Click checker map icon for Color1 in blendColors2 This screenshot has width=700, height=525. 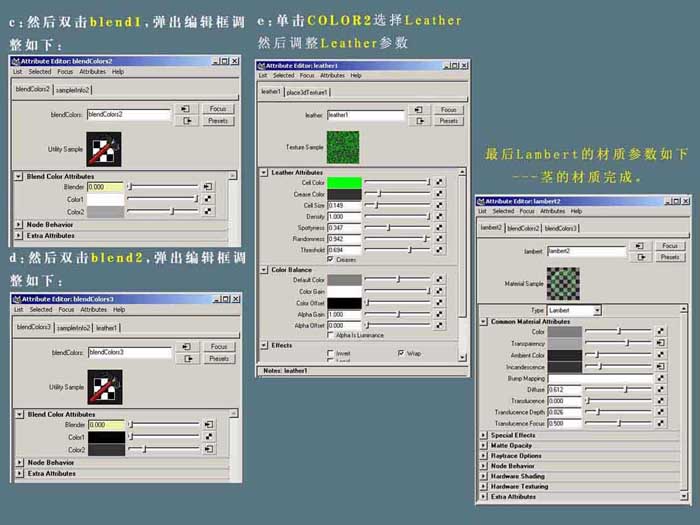[x=208, y=199]
